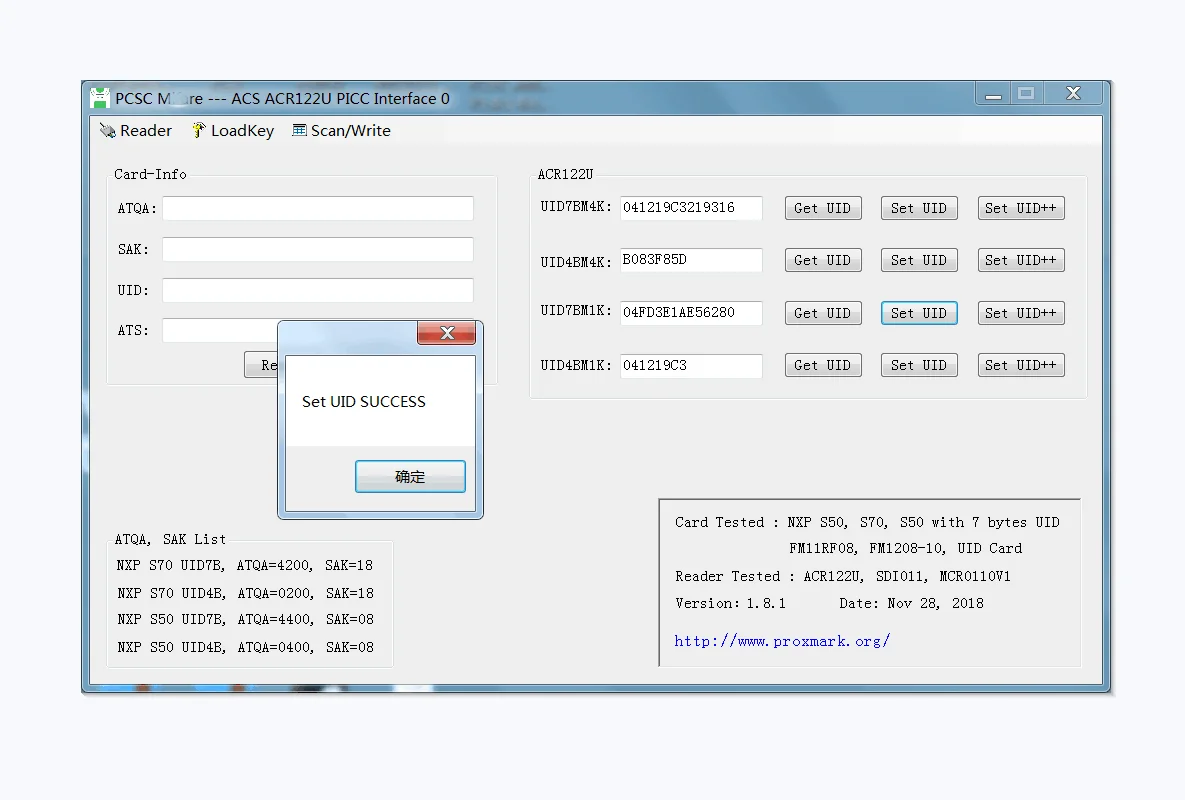Open the proxmark.org link
This screenshot has height=800, width=1185.
pyautogui.click(x=782, y=641)
